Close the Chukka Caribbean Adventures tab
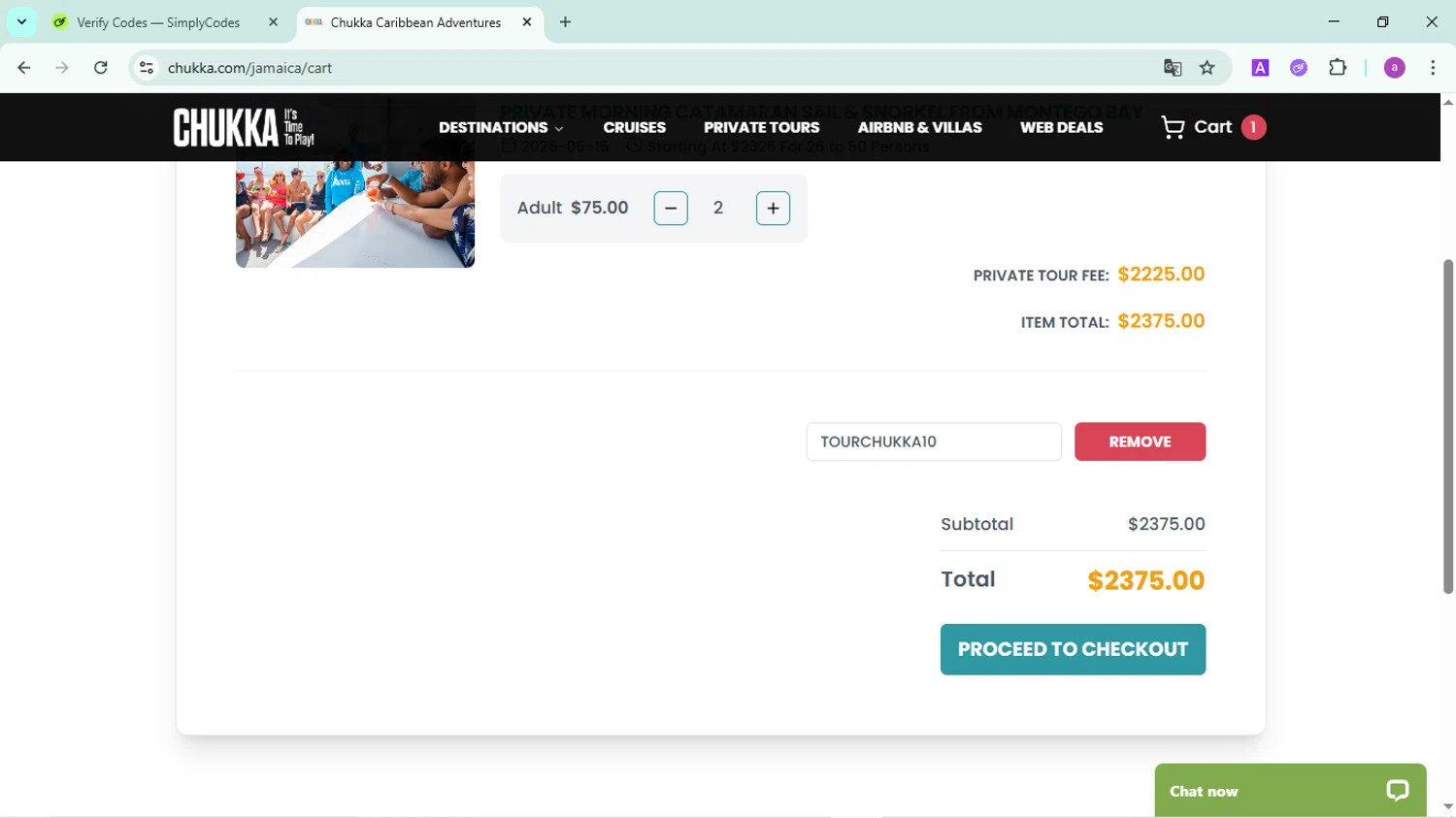Viewport: 1456px width, 818px height. tap(527, 21)
